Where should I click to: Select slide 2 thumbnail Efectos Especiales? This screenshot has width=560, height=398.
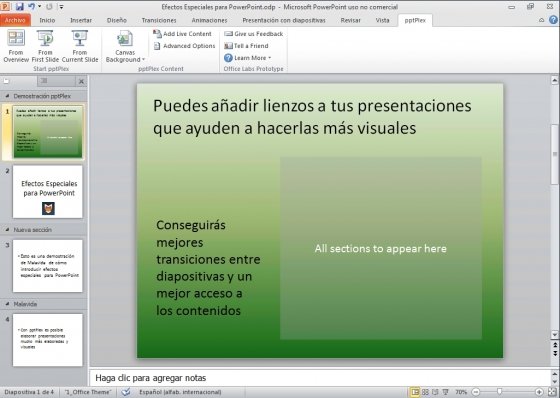[x=48, y=191]
